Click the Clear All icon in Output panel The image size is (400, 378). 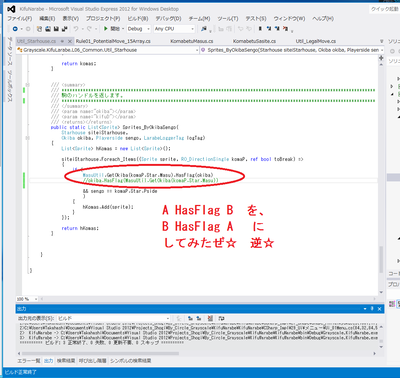[x=210, y=318]
